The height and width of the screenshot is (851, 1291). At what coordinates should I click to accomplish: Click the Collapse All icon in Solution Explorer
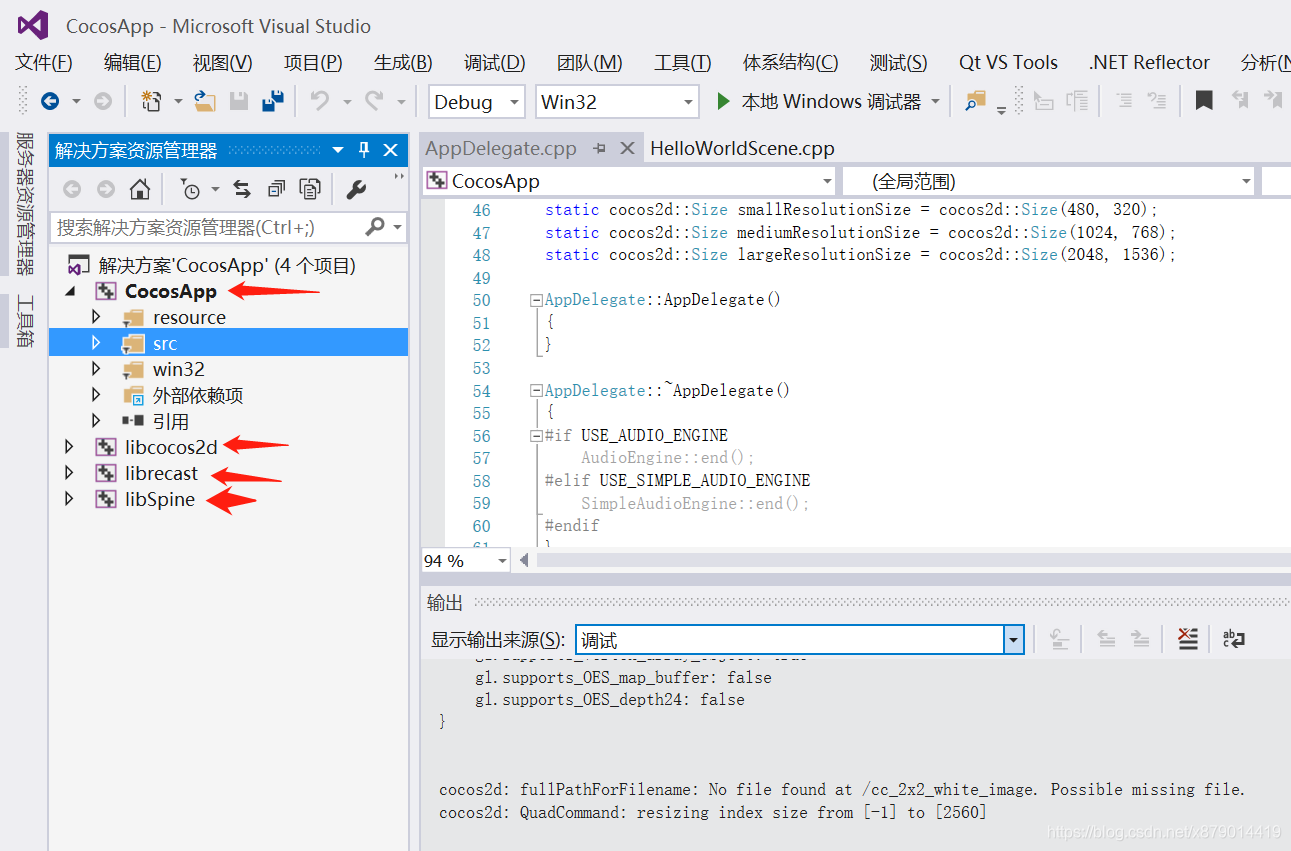(277, 189)
